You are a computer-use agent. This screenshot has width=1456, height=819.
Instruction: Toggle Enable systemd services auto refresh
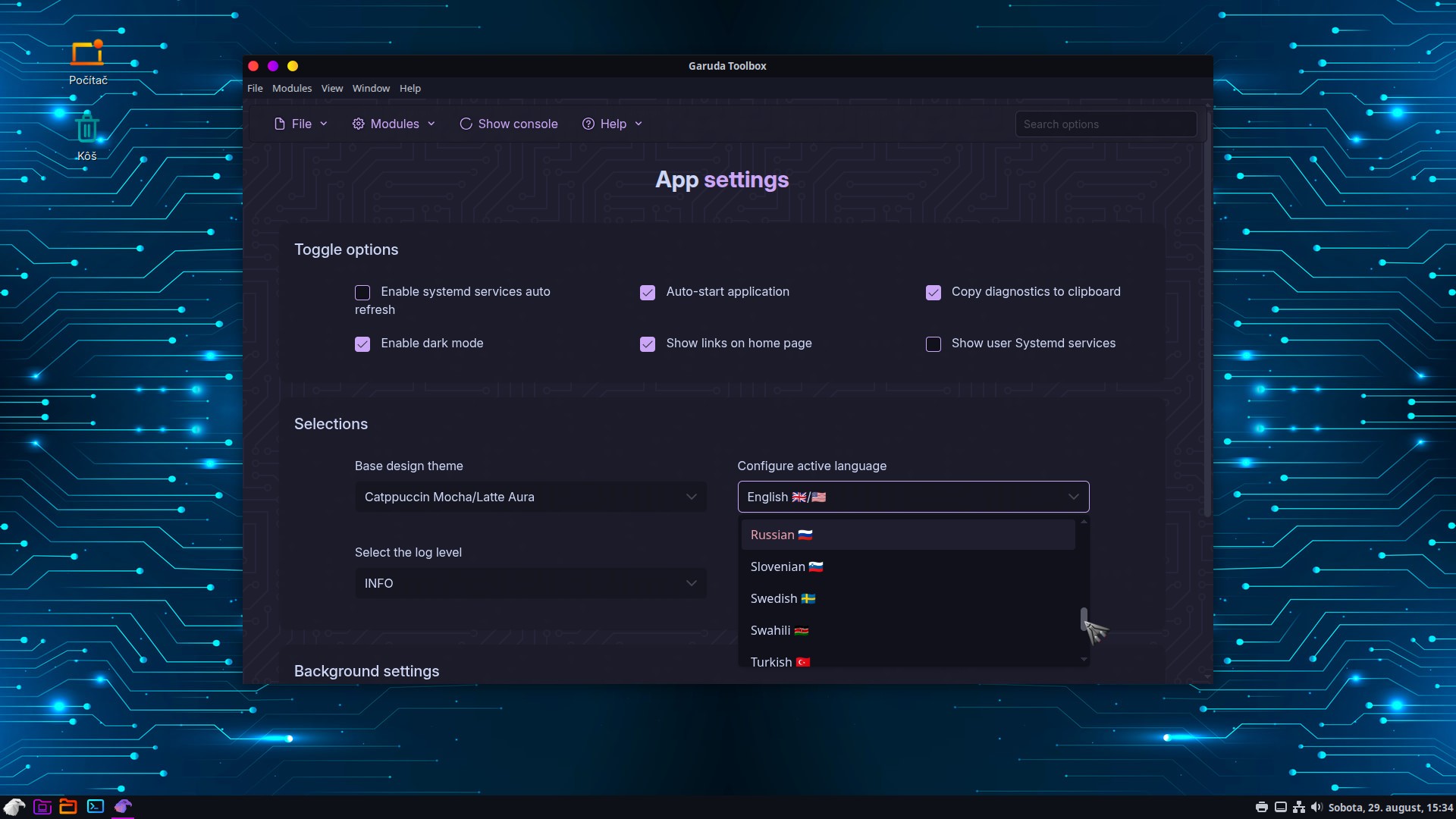[362, 293]
